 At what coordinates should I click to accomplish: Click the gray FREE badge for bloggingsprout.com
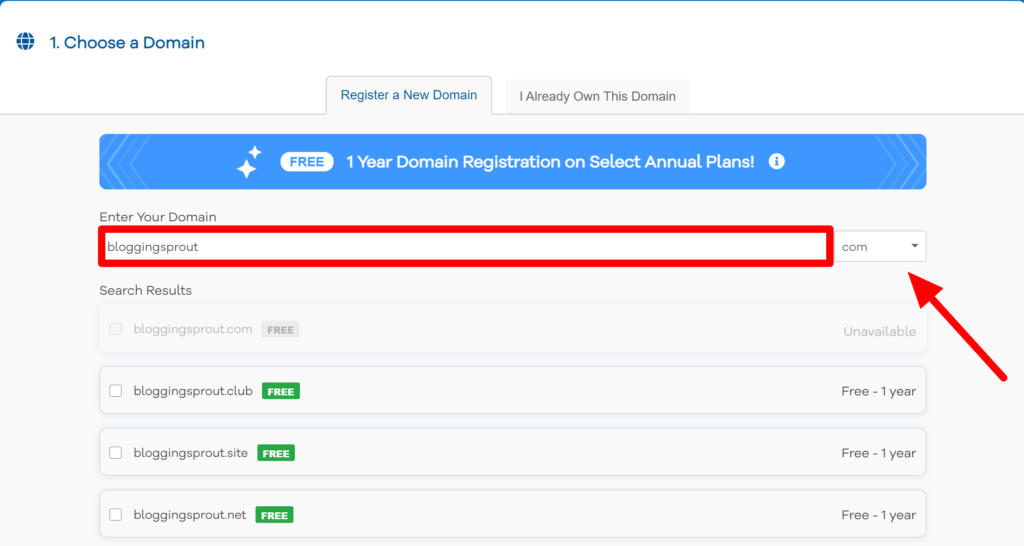(281, 330)
